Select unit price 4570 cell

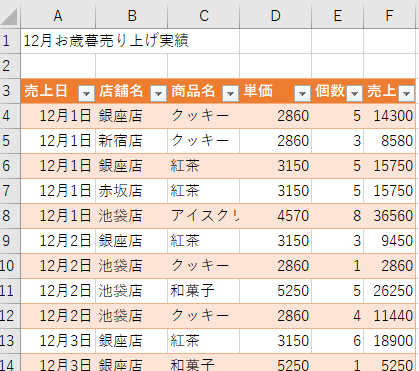coord(276,216)
